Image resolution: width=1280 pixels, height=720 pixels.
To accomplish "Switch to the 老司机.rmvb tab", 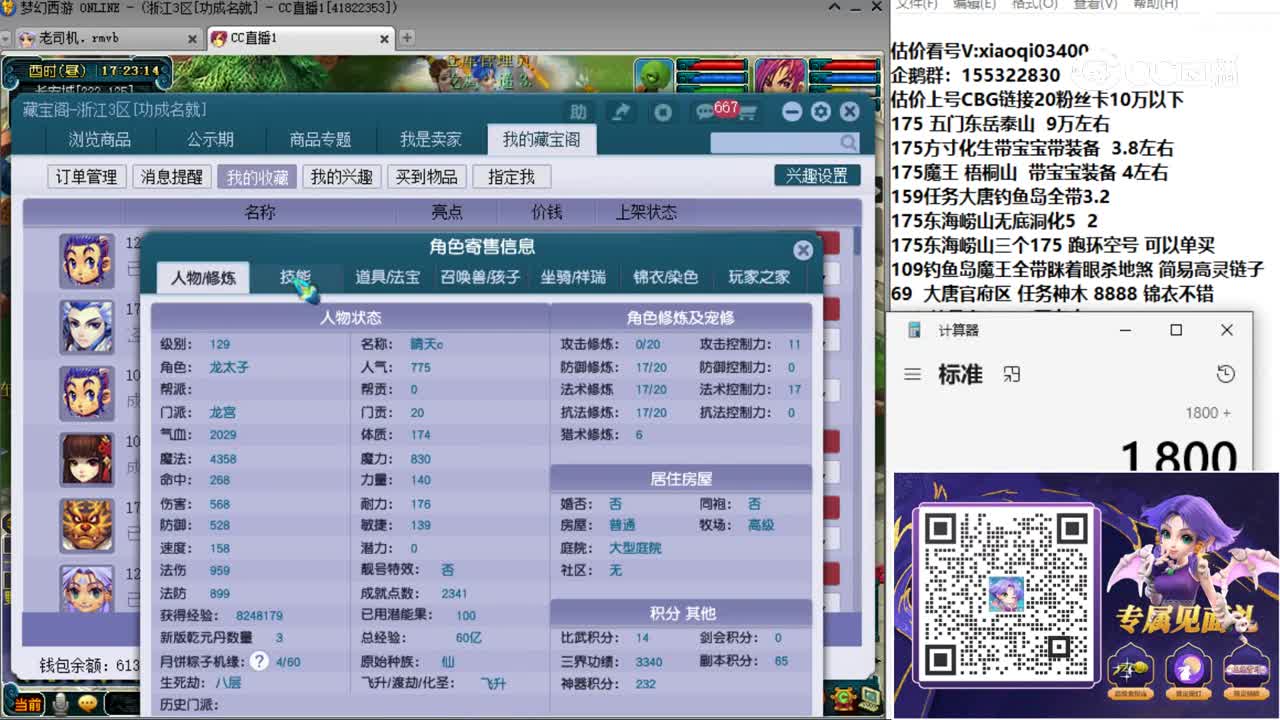I will click(108, 38).
